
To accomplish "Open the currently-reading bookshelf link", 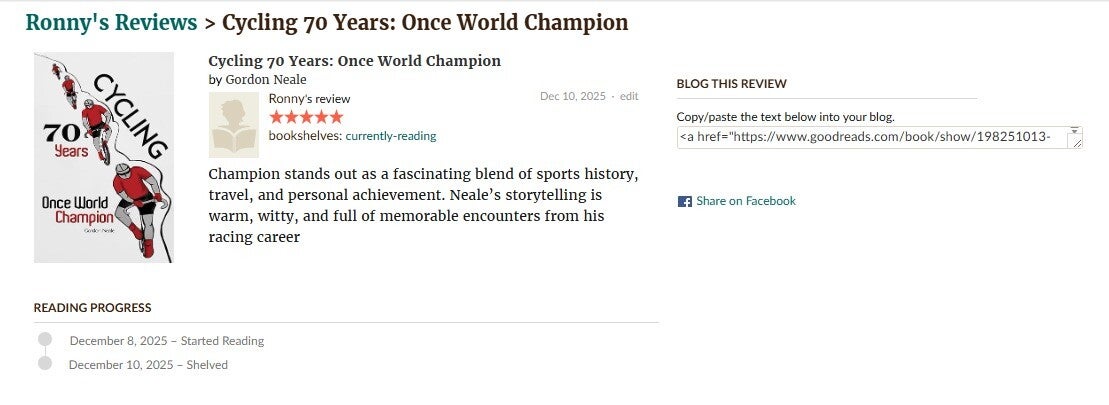I will (x=390, y=136).
